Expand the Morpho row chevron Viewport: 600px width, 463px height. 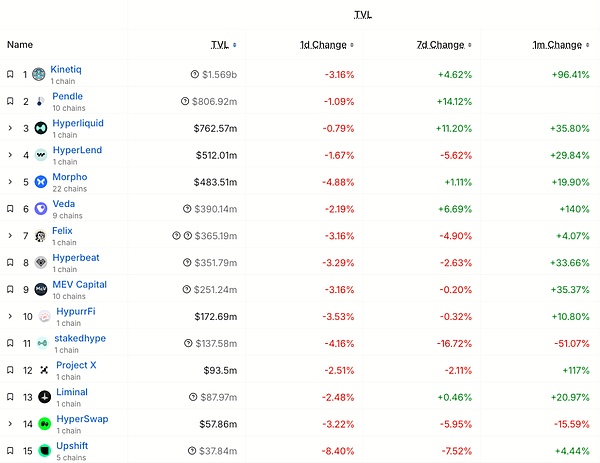(10, 182)
